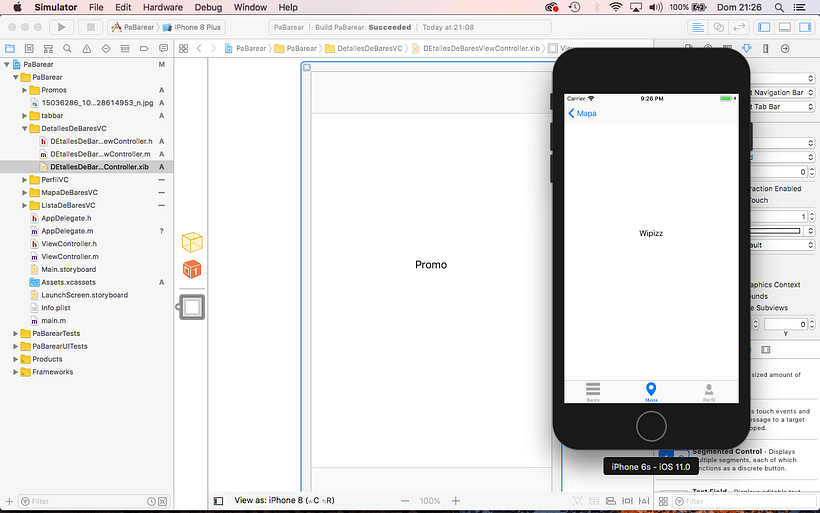Open the Hardware menu
Viewport: 820px width, 513px height.
coord(163,7)
